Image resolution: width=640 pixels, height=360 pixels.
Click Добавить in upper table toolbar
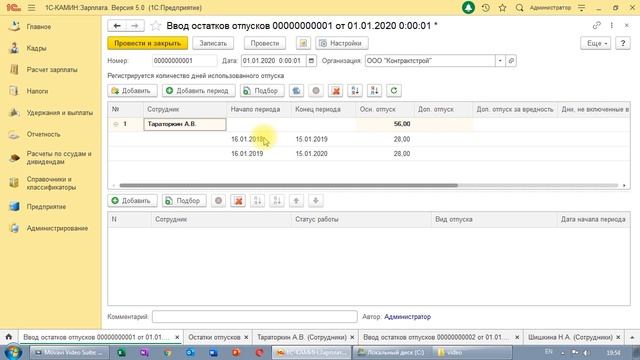[x=132, y=91]
